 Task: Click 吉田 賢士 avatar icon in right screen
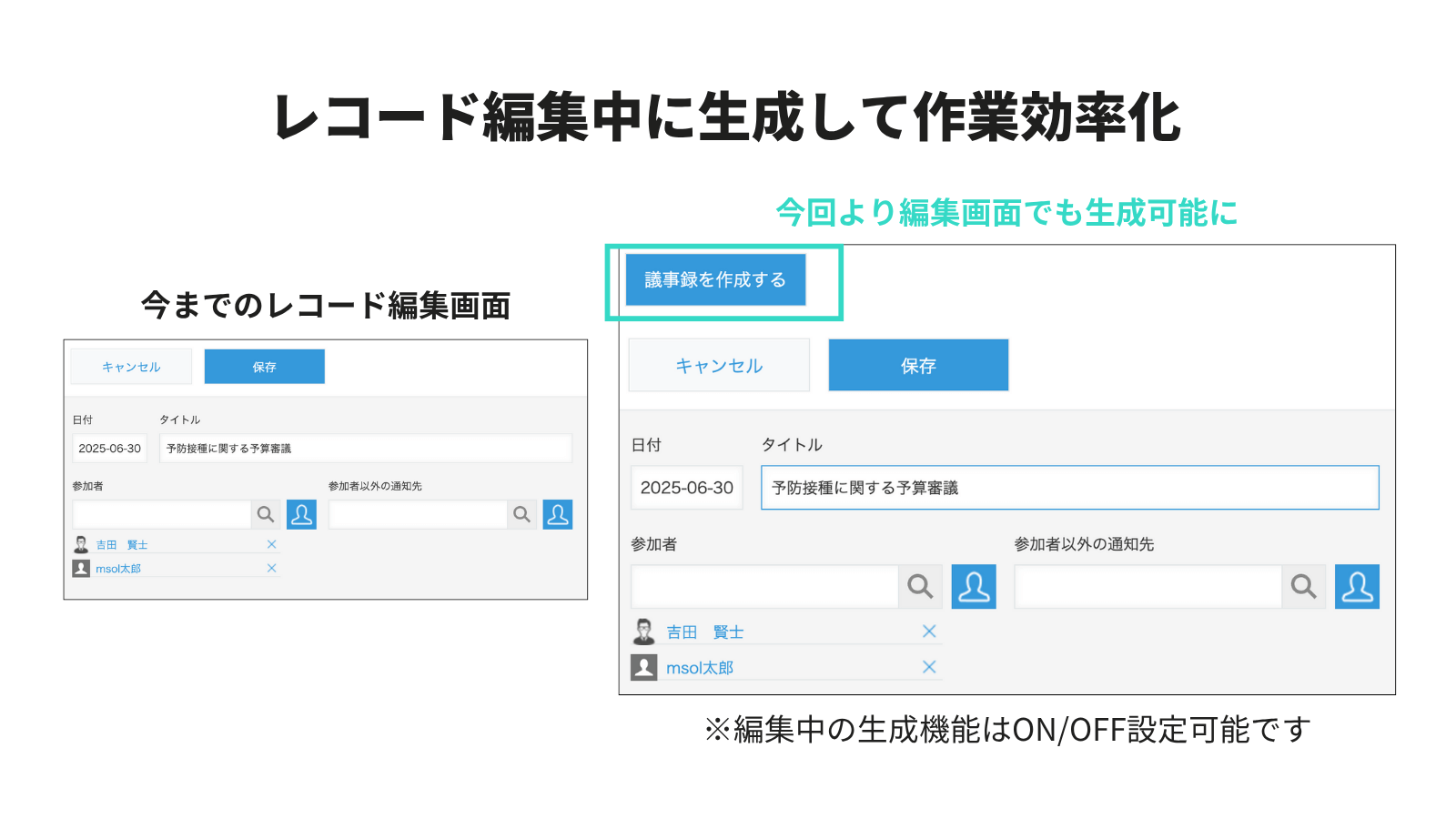644,632
